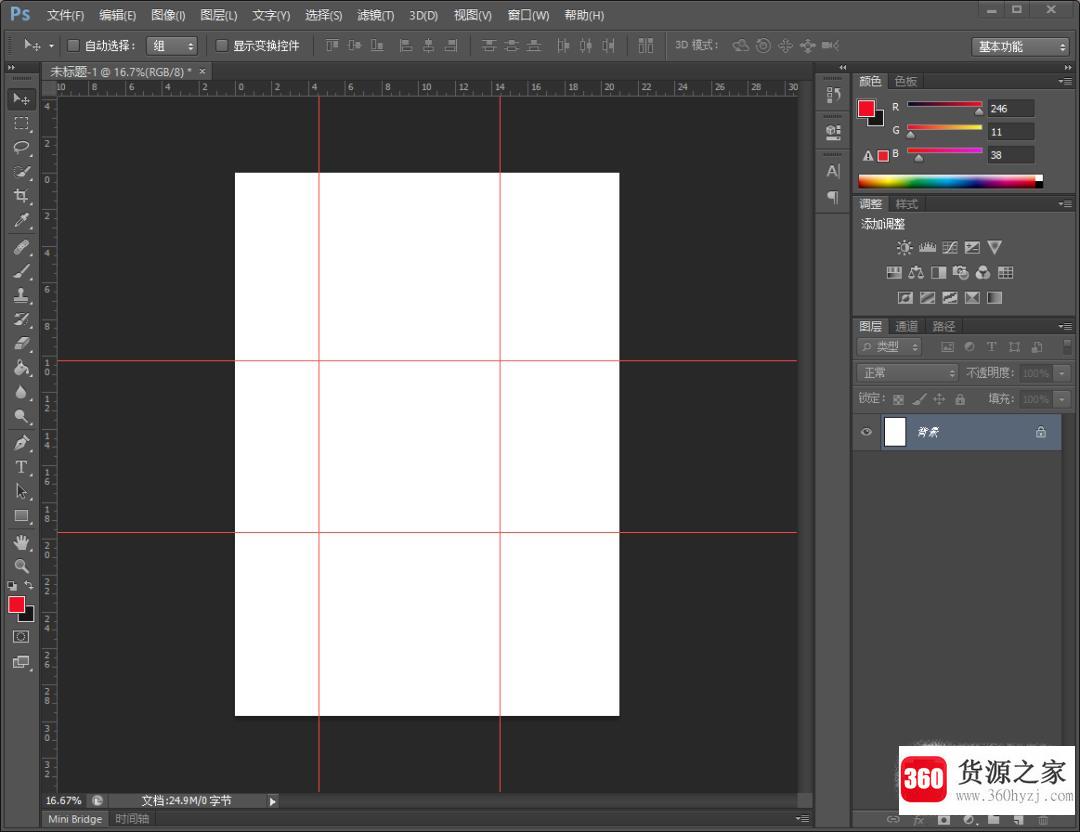Select the History Brush tool
This screenshot has width=1080, height=832.
[21, 320]
